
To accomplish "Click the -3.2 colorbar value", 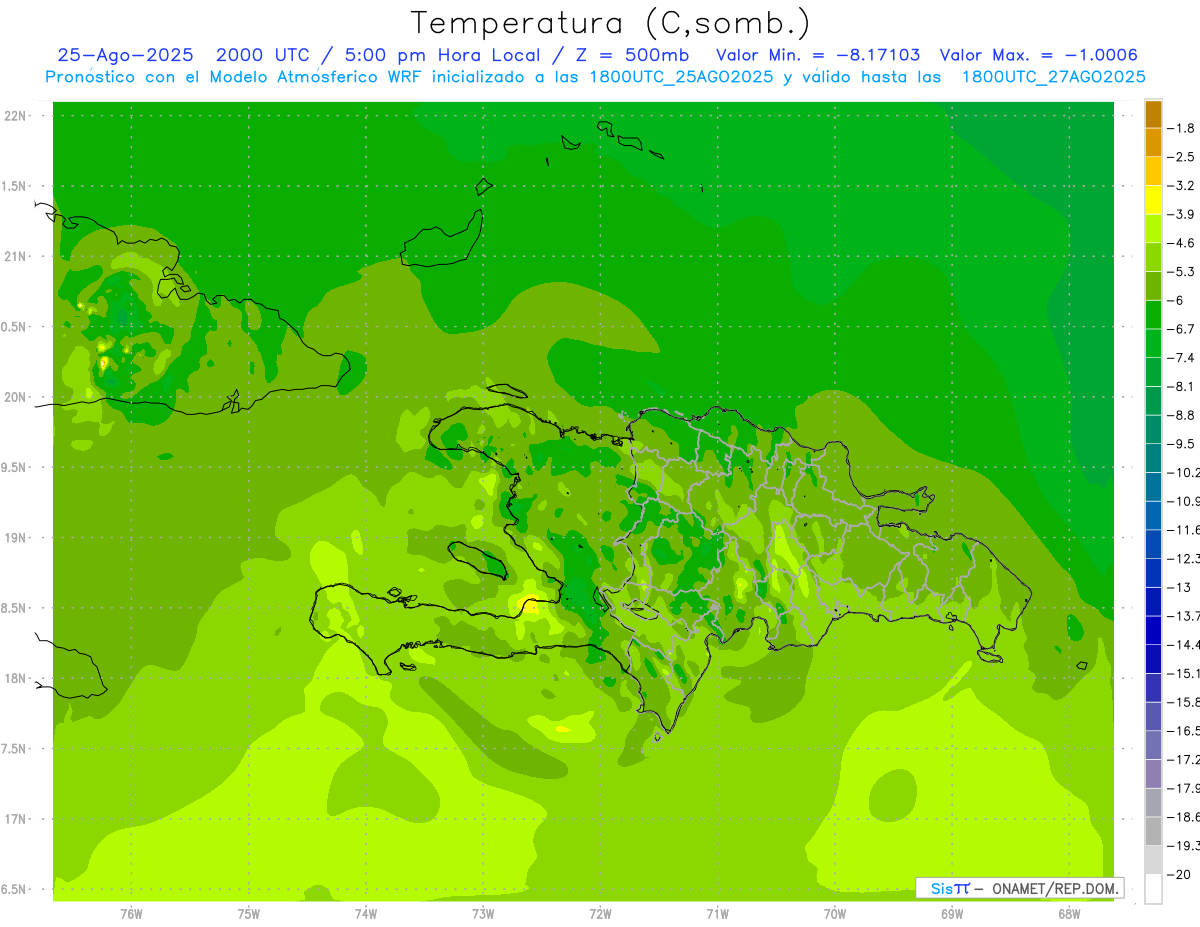I will [1182, 186].
